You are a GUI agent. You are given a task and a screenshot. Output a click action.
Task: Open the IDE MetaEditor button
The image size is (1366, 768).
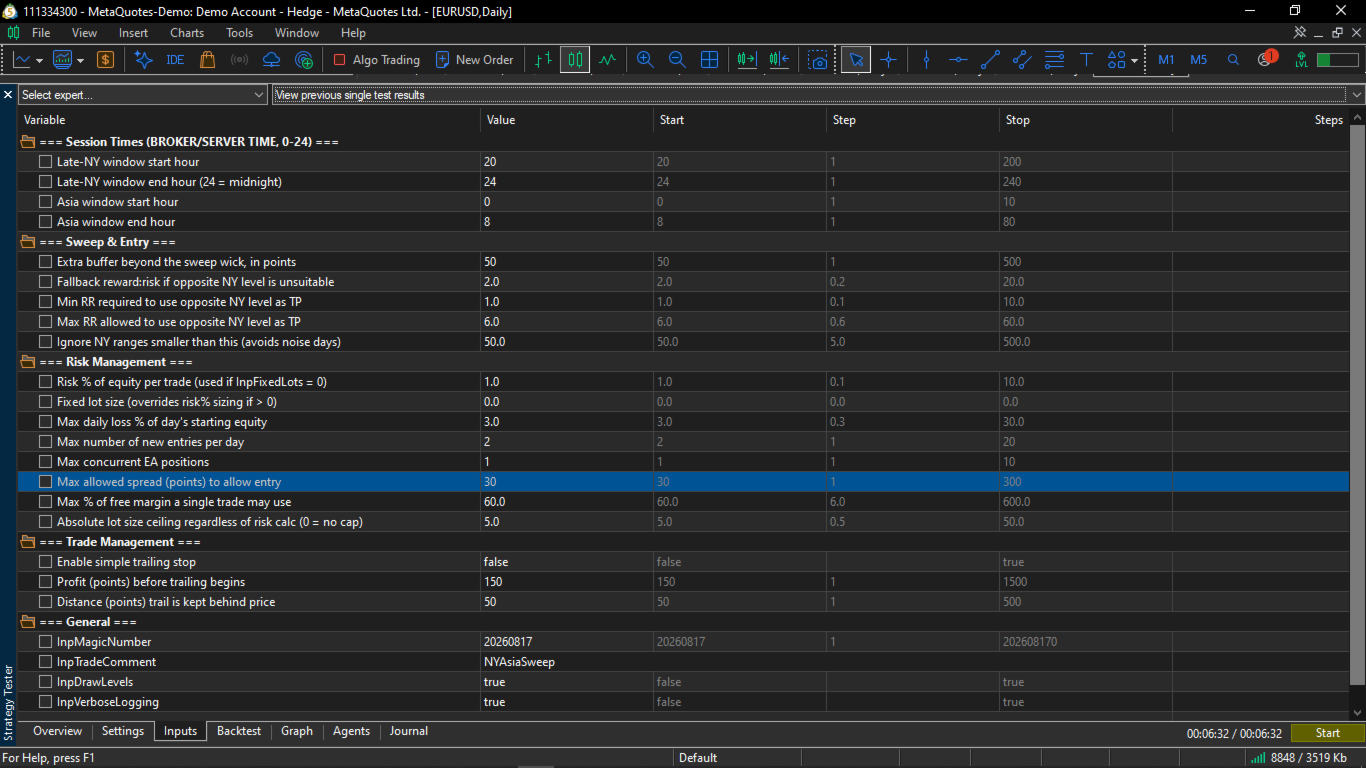coord(175,60)
